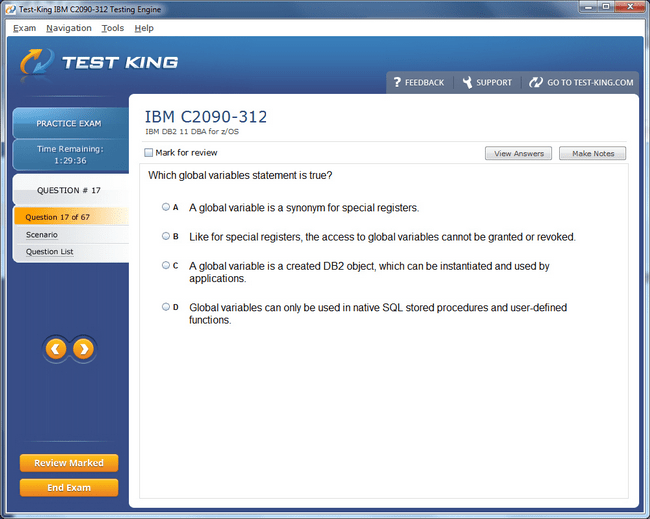The width and height of the screenshot is (650, 519).
Task: Click the Make Notes button
Action: [592, 153]
